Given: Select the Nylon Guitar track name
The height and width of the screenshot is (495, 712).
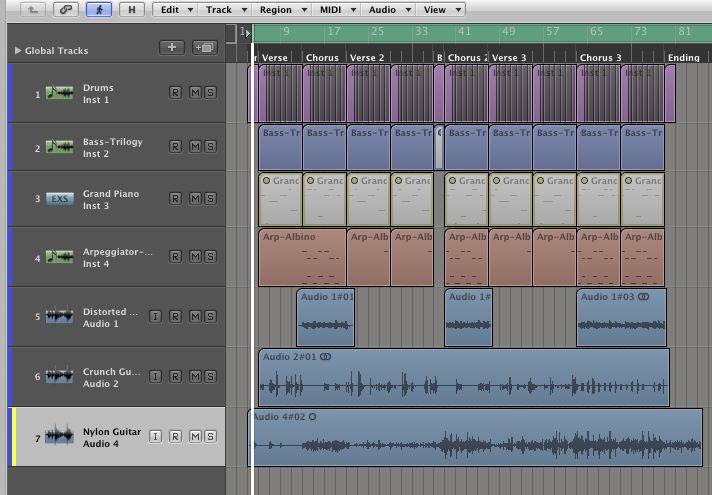Looking at the screenshot, I should coord(112,431).
